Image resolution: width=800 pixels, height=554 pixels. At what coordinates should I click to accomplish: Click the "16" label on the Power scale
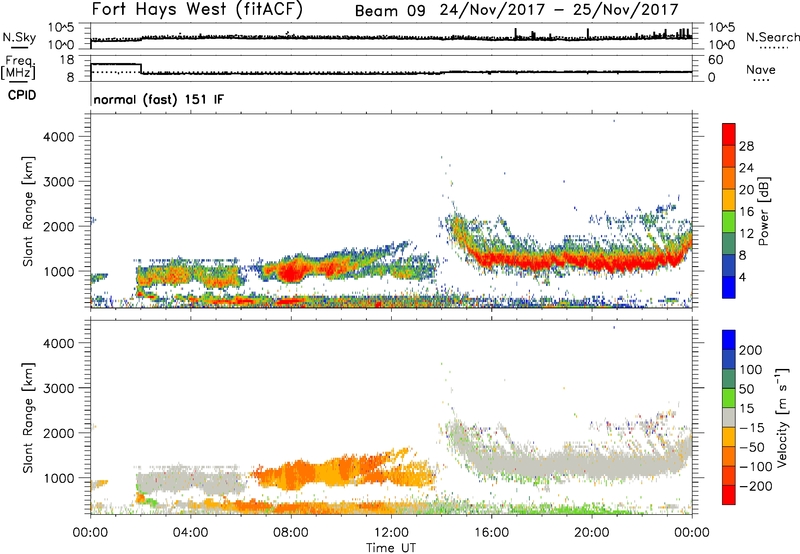point(746,212)
